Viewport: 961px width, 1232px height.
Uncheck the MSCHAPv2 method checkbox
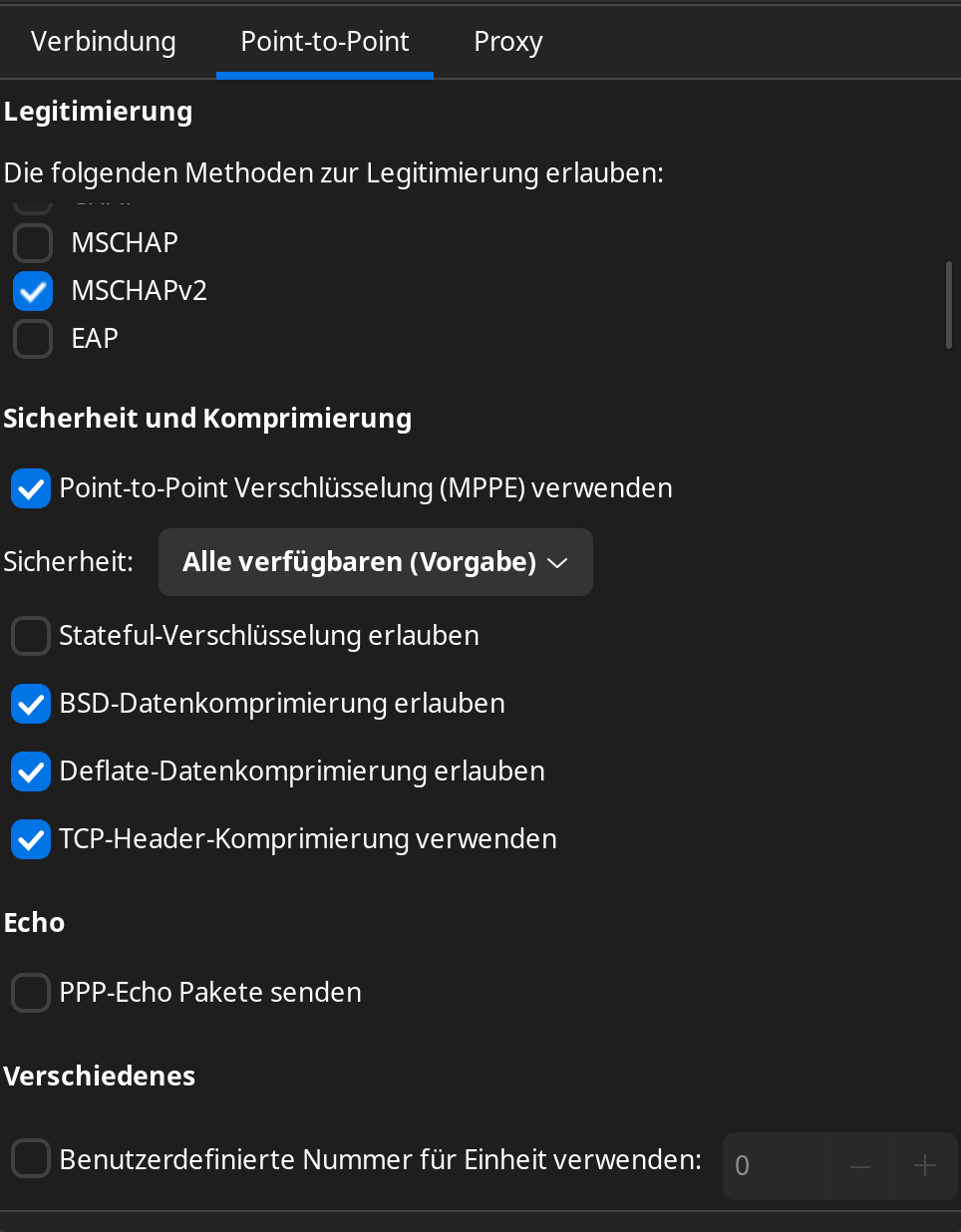click(x=33, y=291)
